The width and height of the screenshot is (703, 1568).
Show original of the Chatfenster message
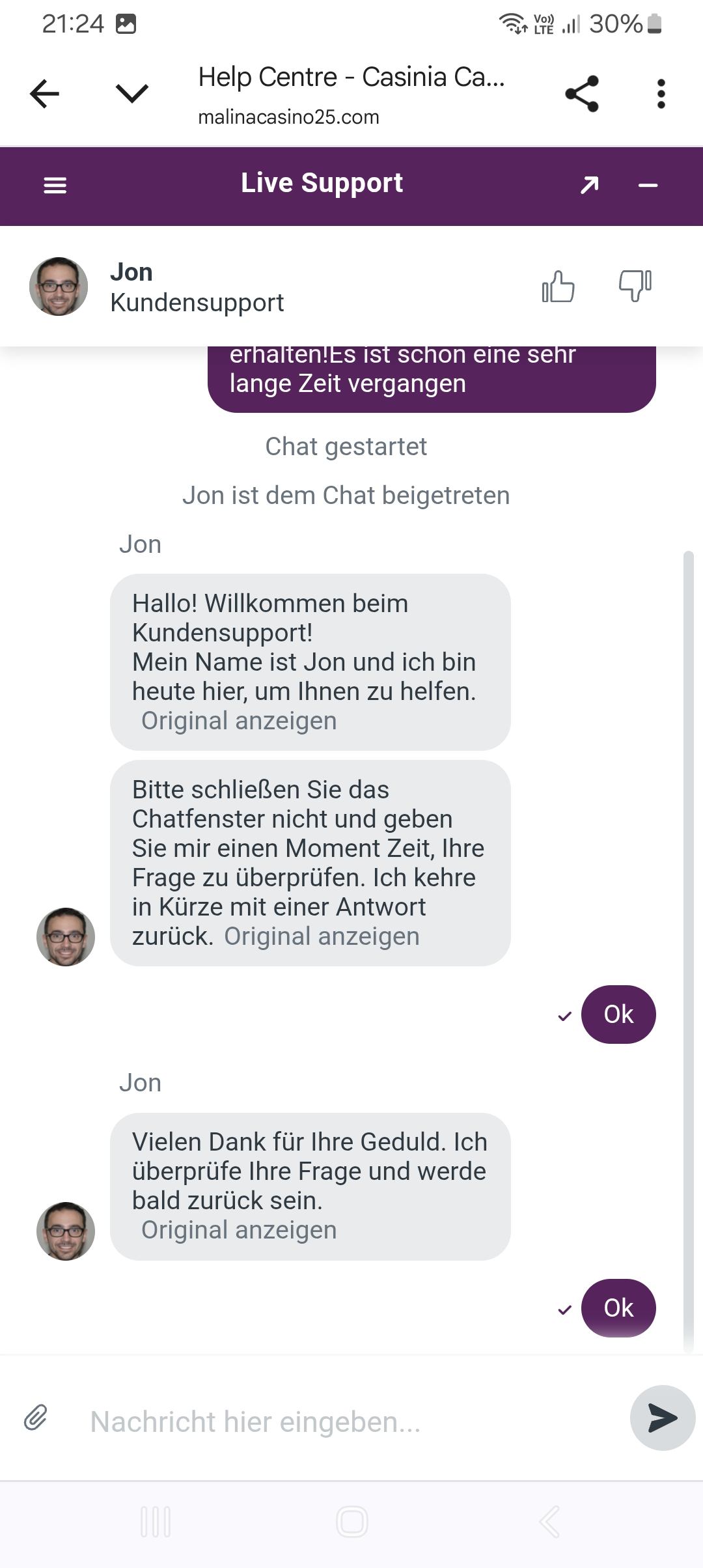point(322,936)
